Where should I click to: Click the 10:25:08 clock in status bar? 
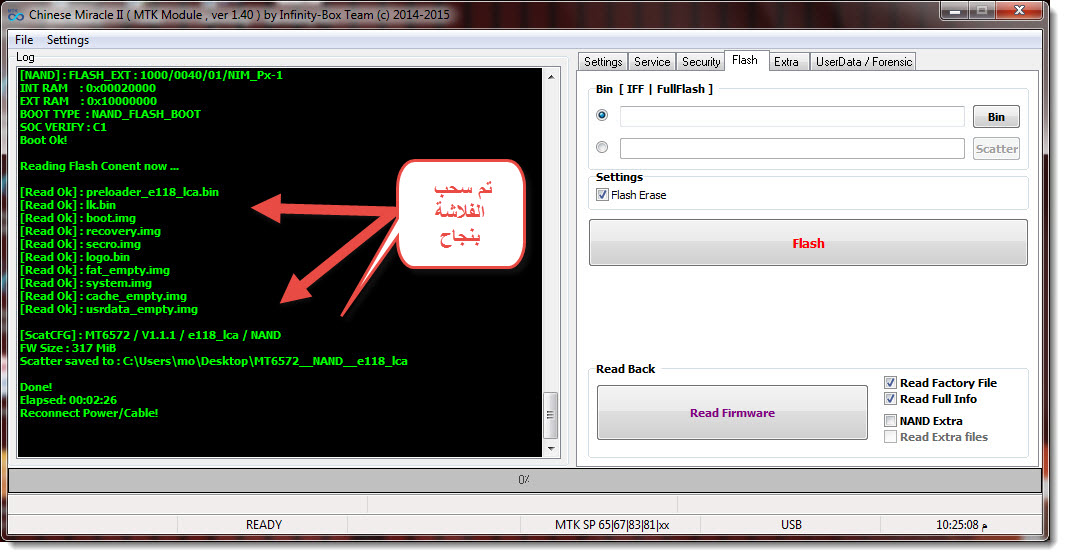coord(961,524)
